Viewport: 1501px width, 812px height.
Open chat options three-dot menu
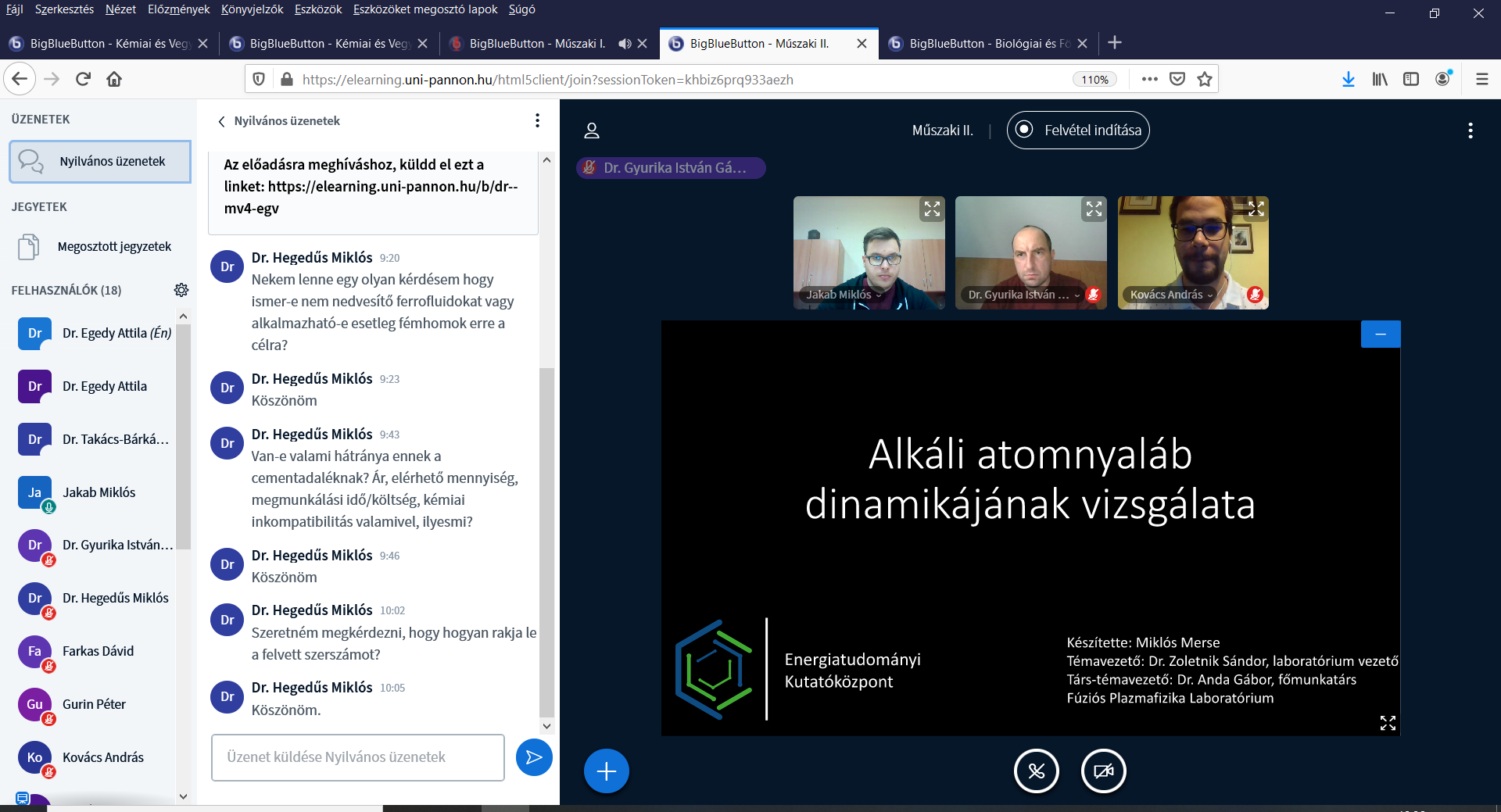(537, 120)
